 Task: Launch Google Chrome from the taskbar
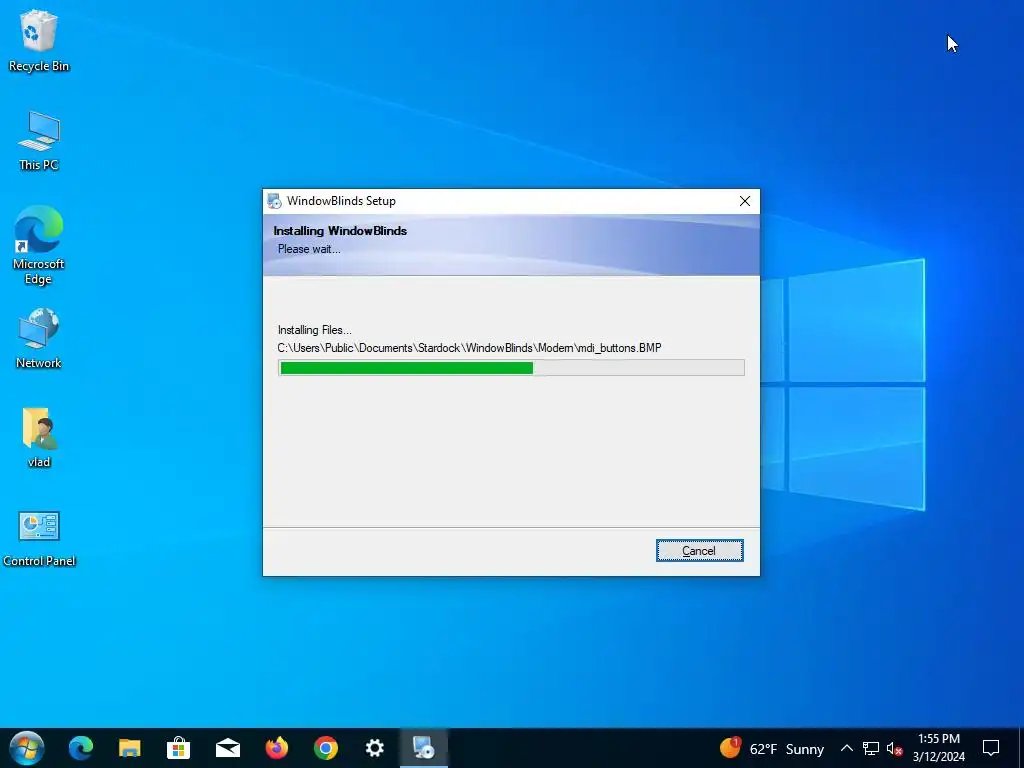(325, 748)
